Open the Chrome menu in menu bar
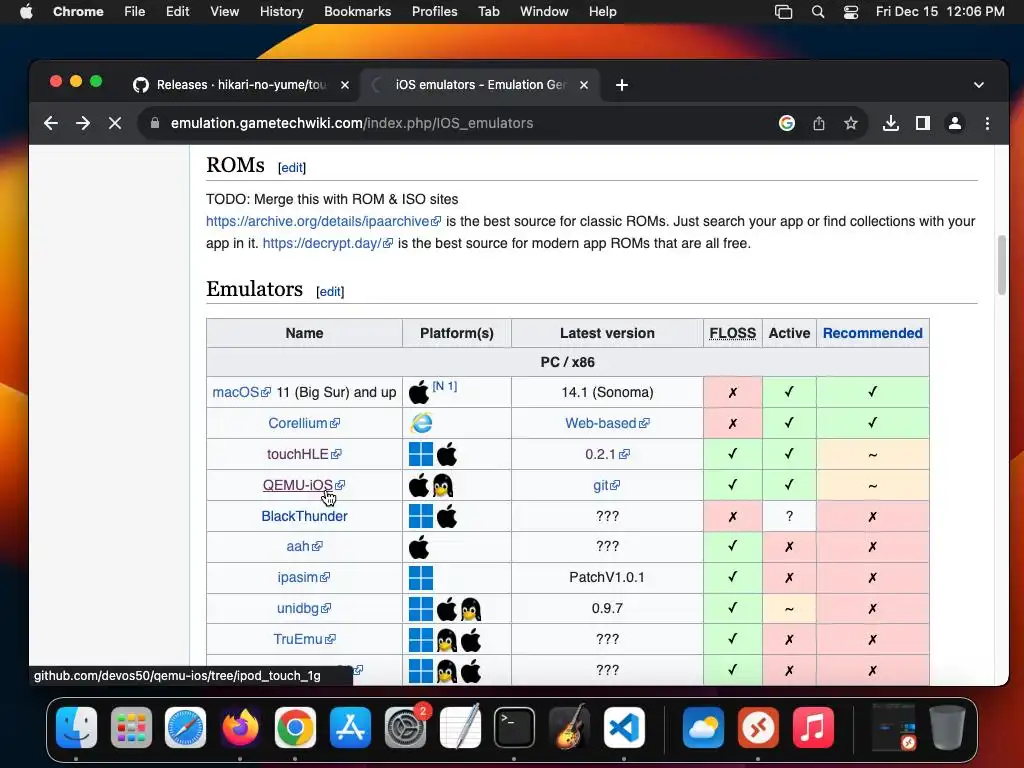This screenshot has height=768, width=1024. pyautogui.click(x=78, y=11)
